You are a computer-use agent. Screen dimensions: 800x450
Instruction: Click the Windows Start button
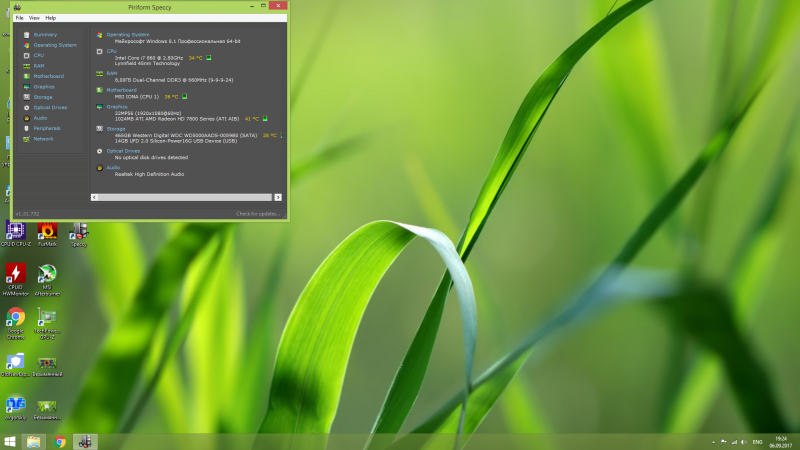10,441
